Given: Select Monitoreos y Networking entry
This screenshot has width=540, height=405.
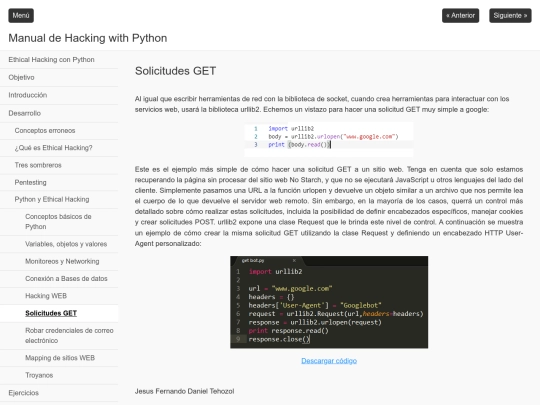Looking at the screenshot, I should coord(59,261).
